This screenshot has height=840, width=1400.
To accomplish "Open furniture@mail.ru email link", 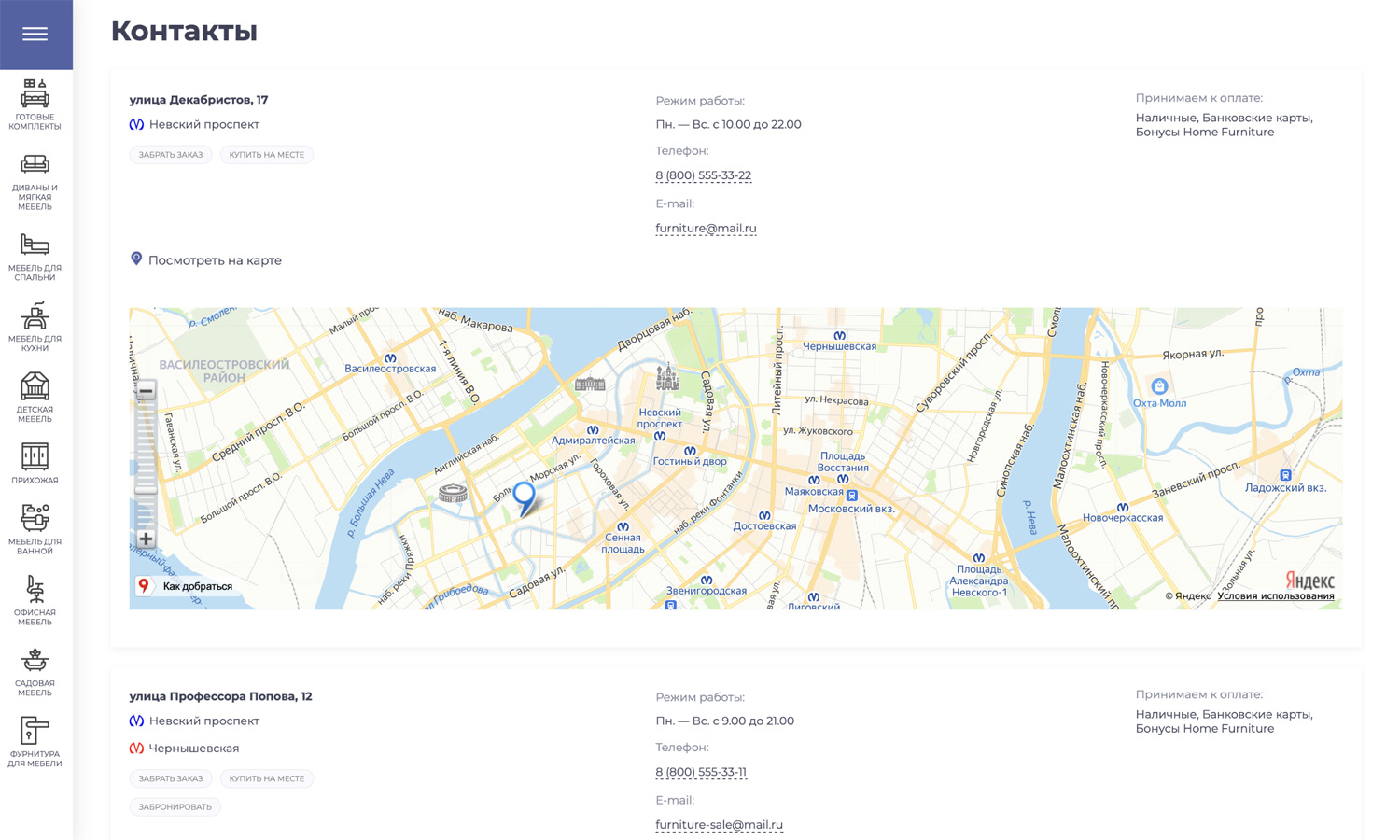I will tap(706, 228).
